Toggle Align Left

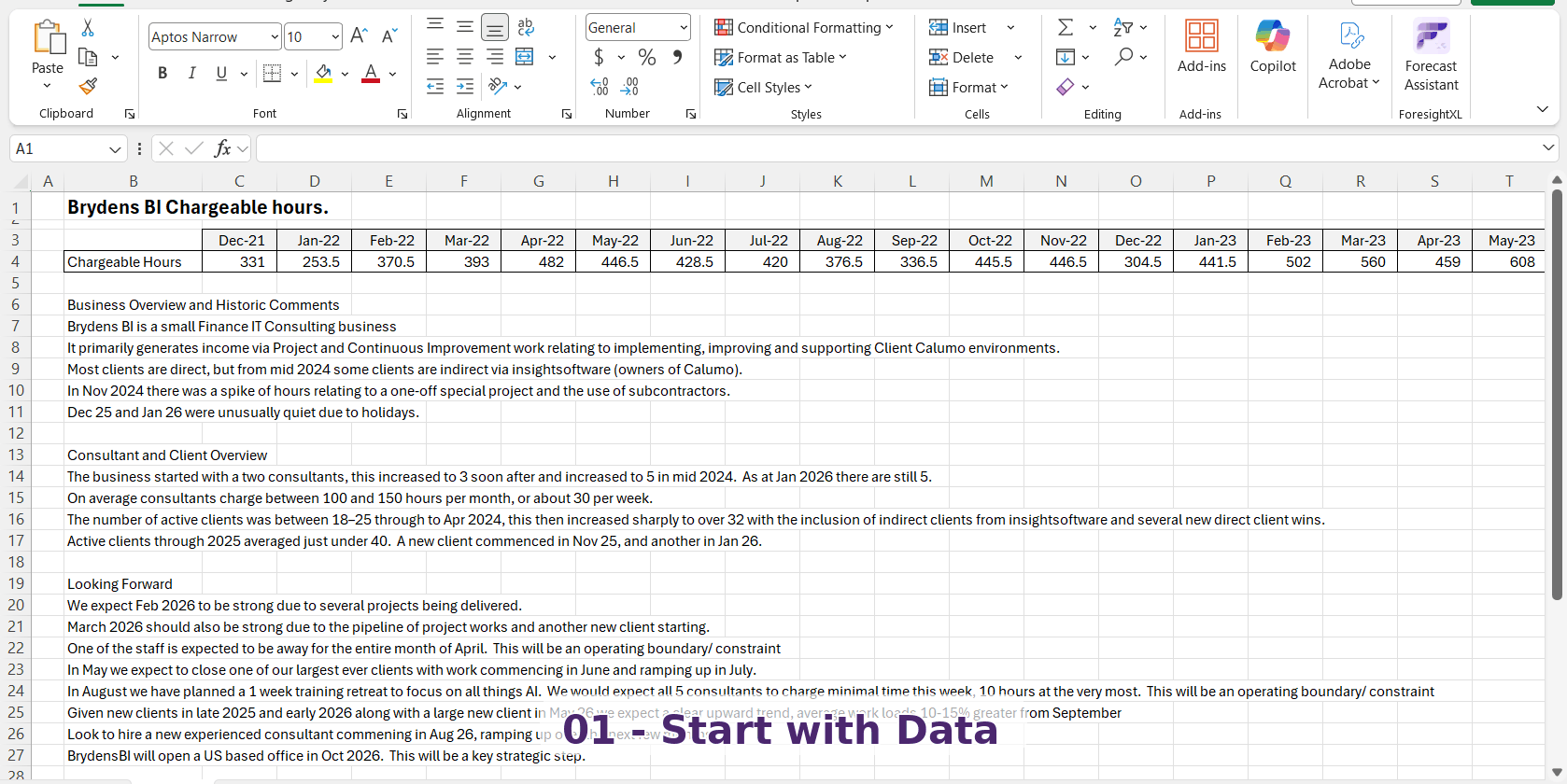click(435, 57)
